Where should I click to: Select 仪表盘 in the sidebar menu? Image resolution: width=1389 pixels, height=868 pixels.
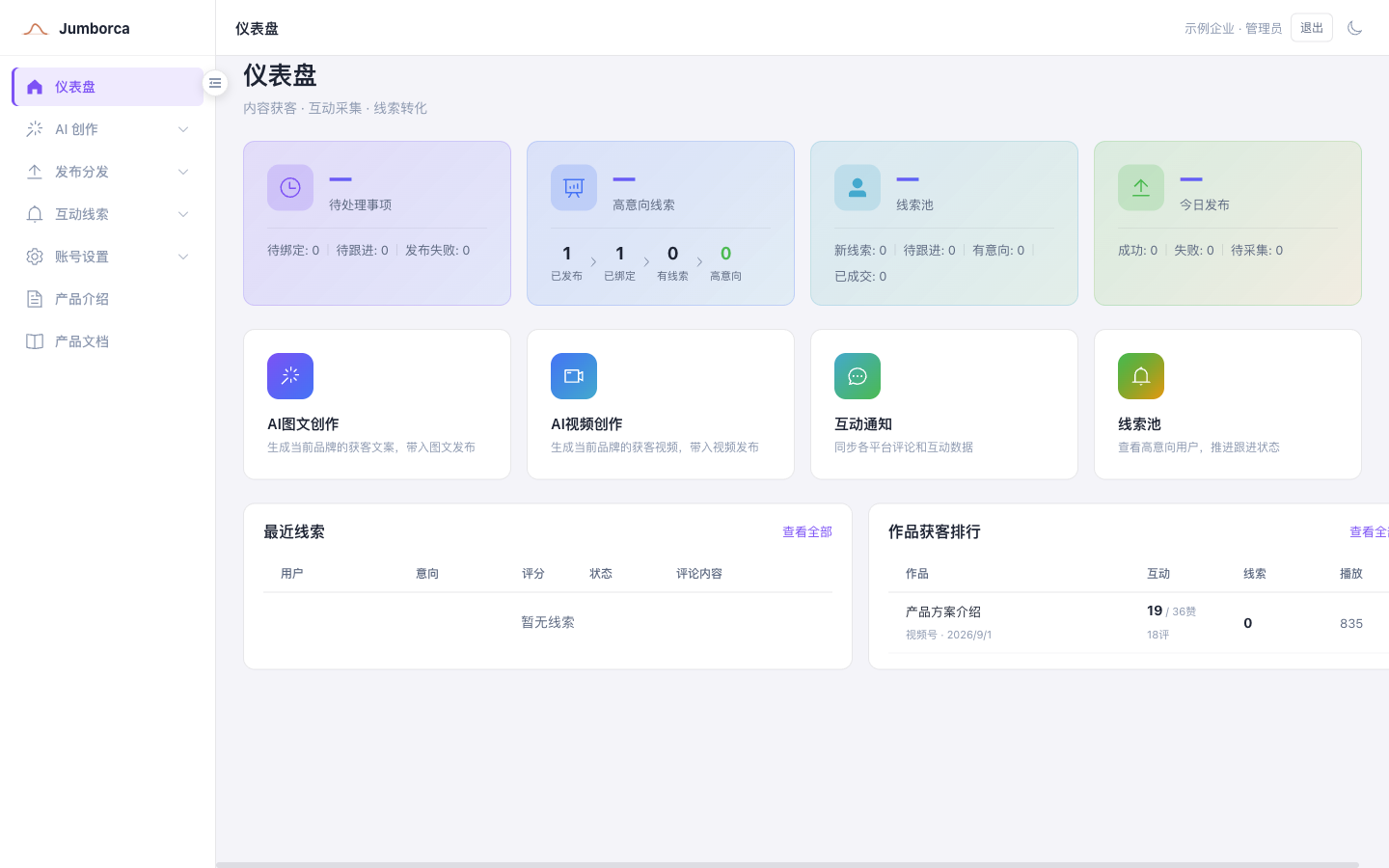pos(107,87)
